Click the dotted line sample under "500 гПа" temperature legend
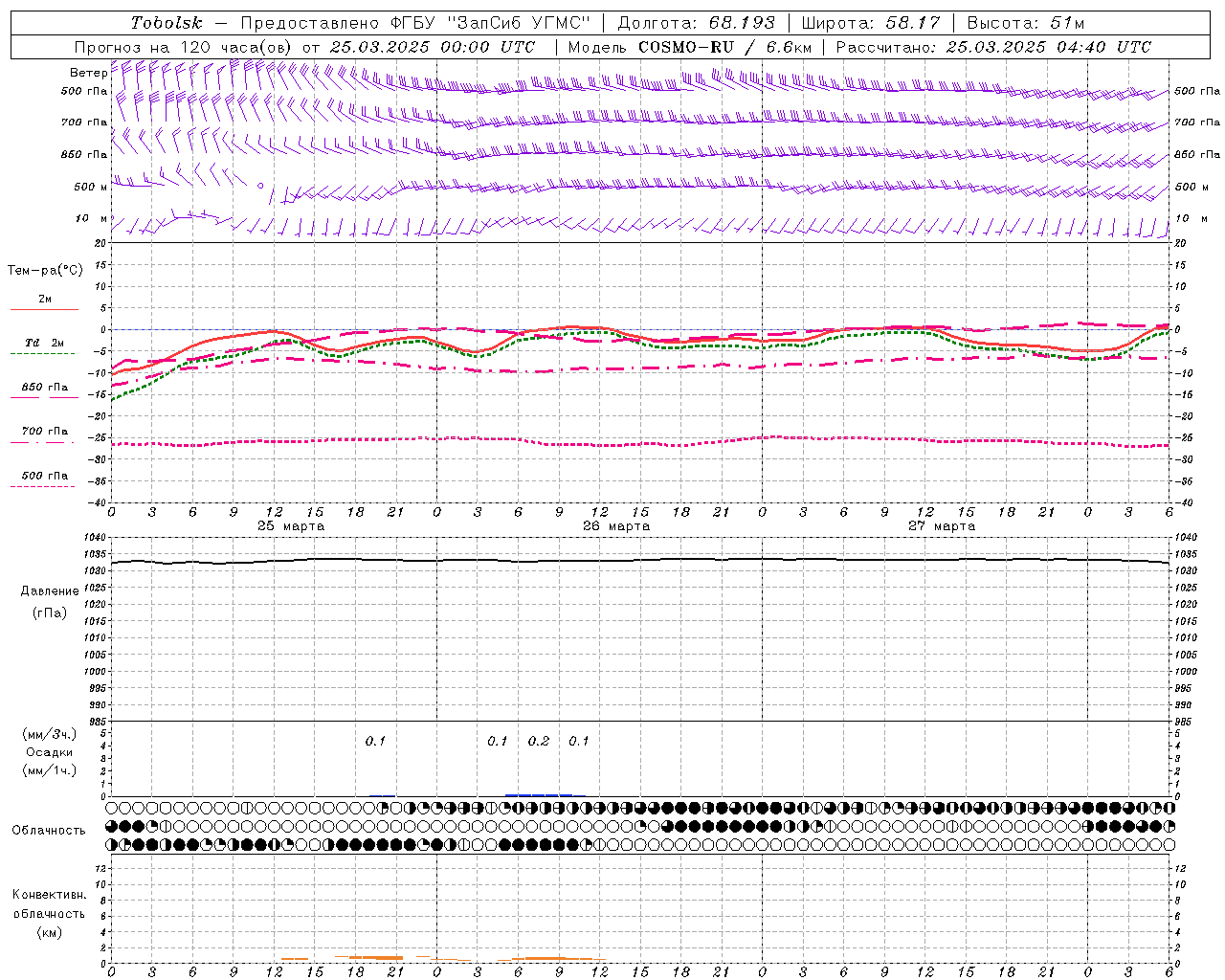Image resolution: width=1225 pixels, height=980 pixels. [42, 486]
